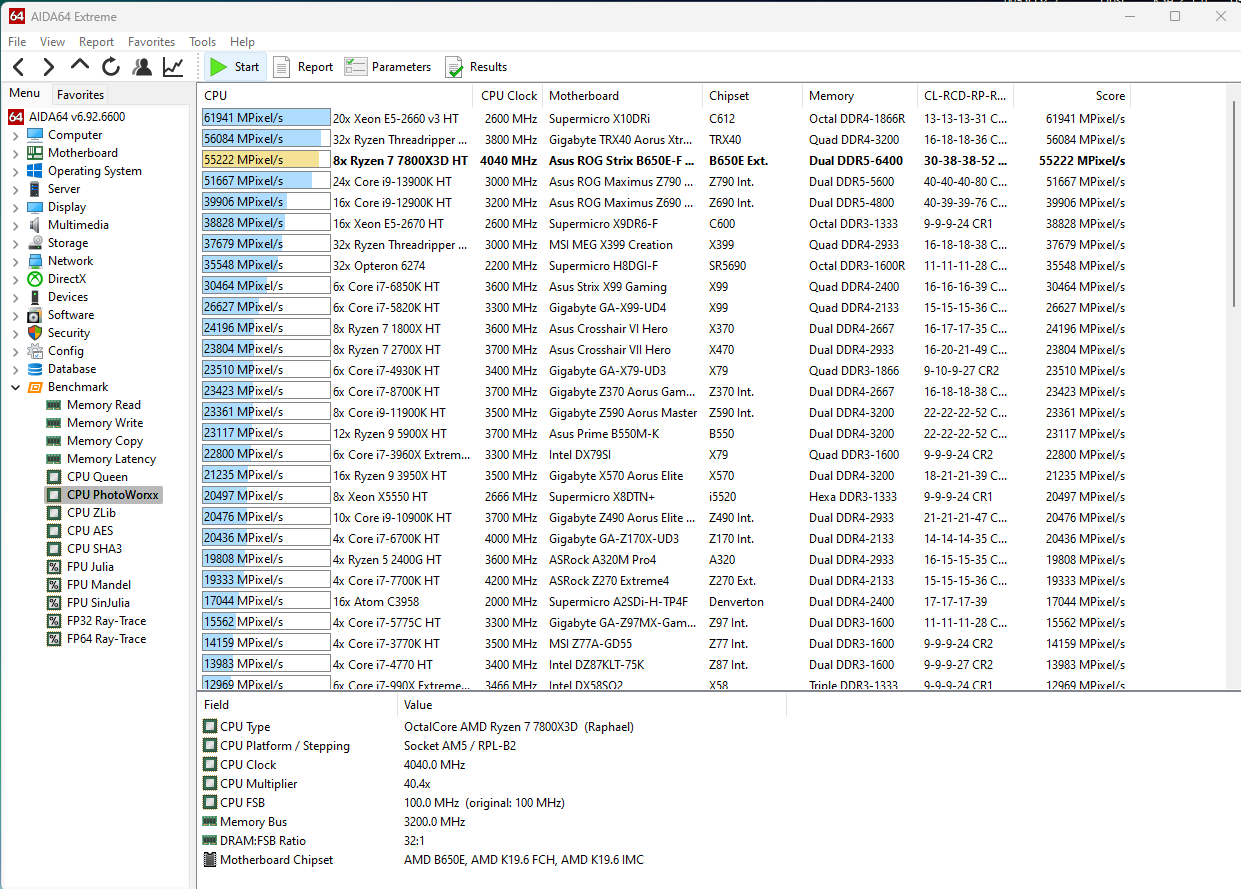Click the Database icon in tree
Viewport: 1241px width, 889px height.
click(x=35, y=369)
